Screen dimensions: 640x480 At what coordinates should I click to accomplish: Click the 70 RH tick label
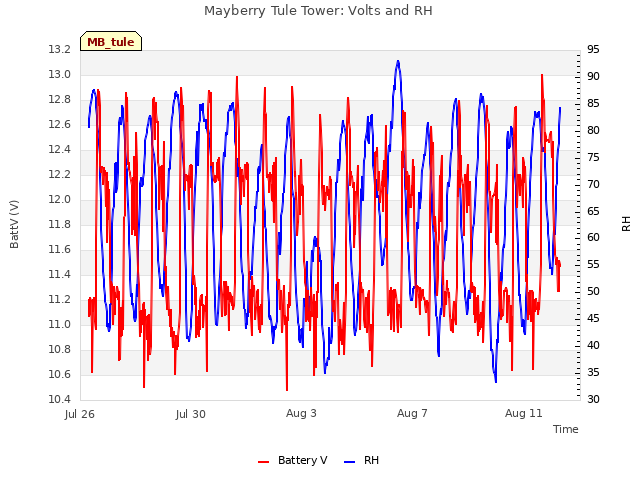tap(593, 184)
